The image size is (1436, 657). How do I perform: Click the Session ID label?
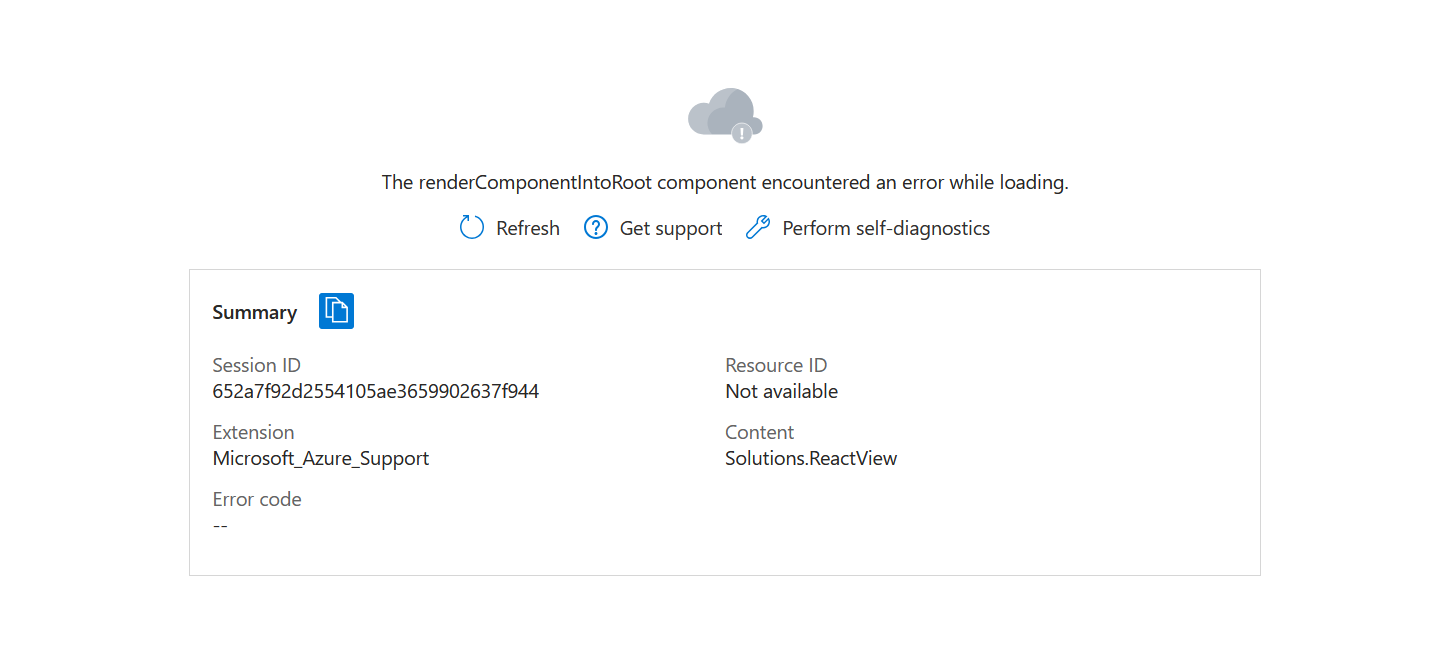click(257, 365)
